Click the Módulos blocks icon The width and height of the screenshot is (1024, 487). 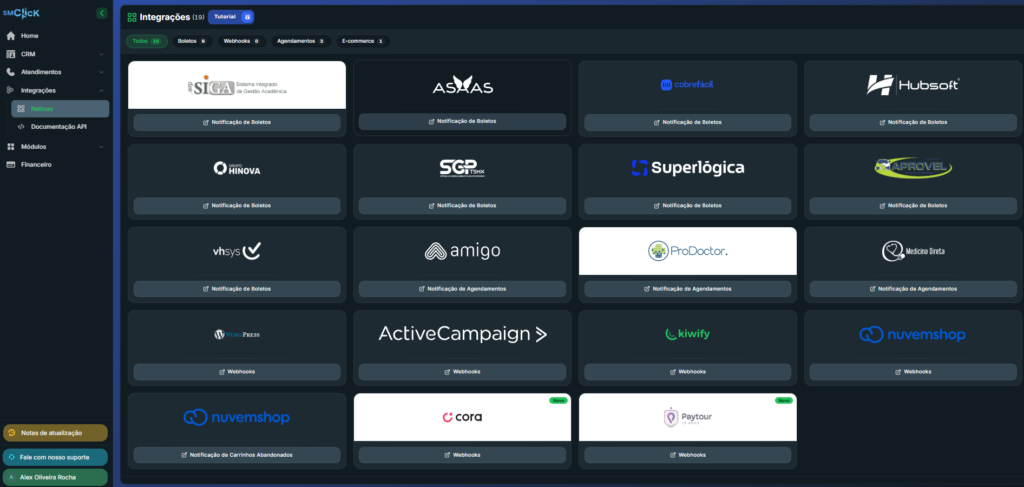coord(10,147)
